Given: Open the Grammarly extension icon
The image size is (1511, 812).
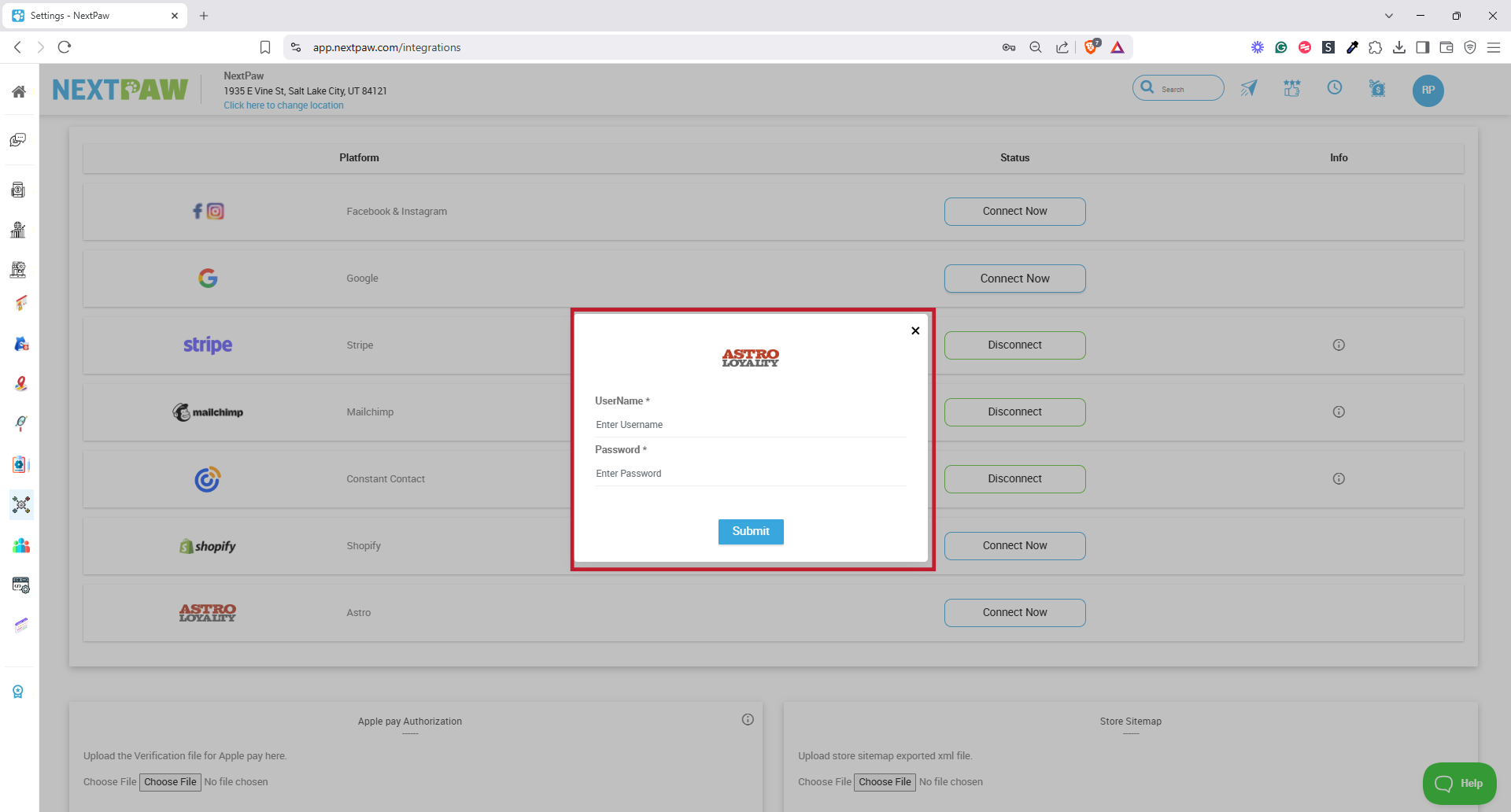Looking at the screenshot, I should (1281, 47).
